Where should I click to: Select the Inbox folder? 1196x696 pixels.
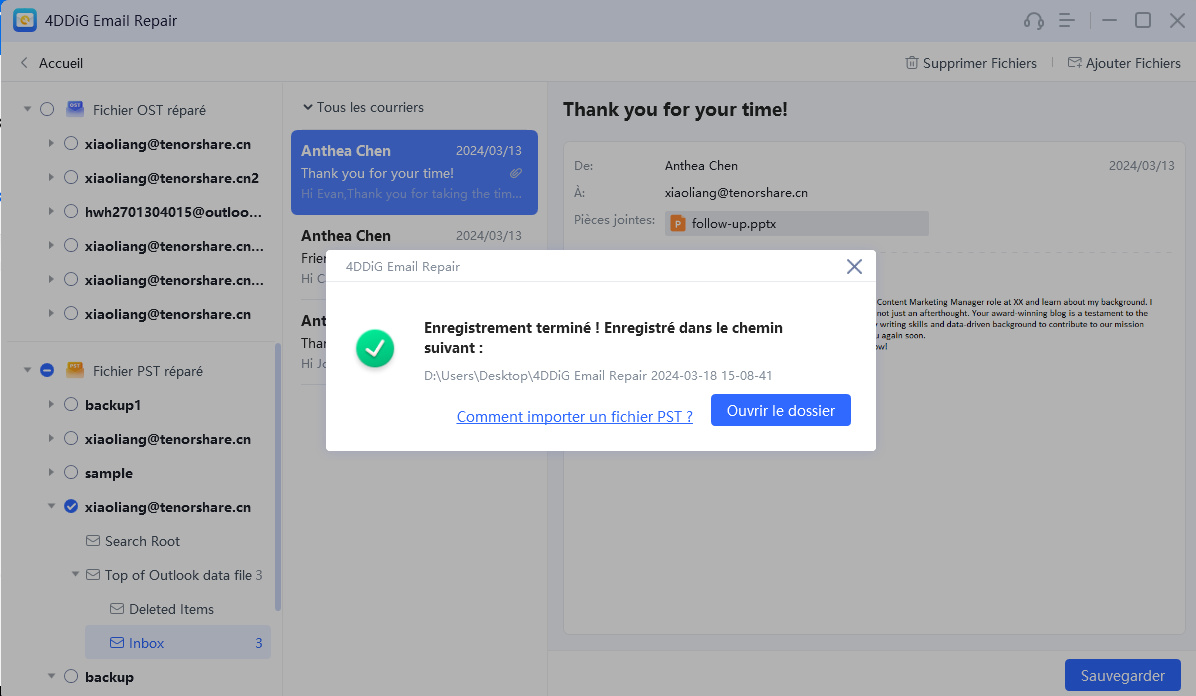178,643
